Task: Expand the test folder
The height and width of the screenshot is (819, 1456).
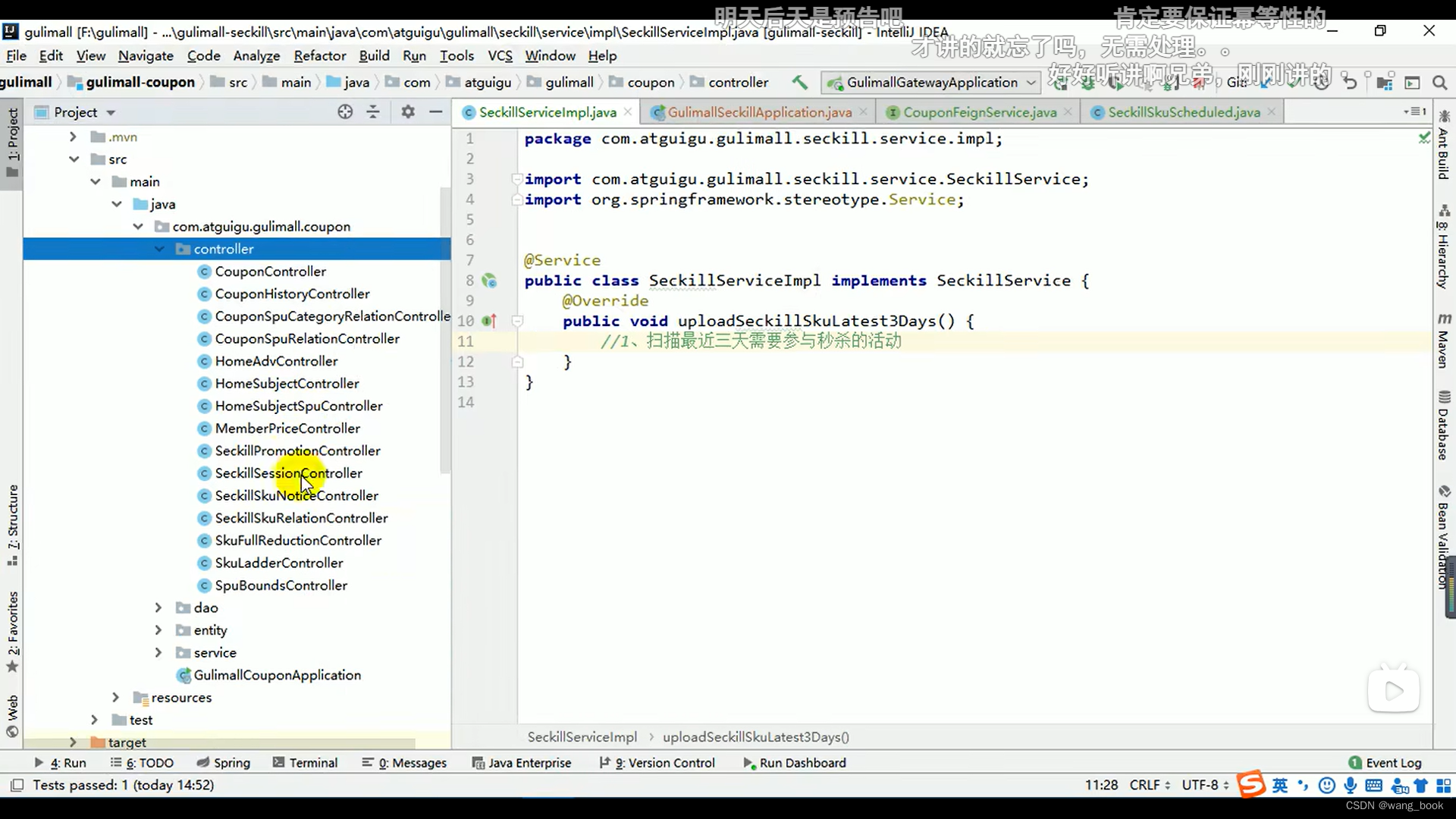Action: coord(94,720)
